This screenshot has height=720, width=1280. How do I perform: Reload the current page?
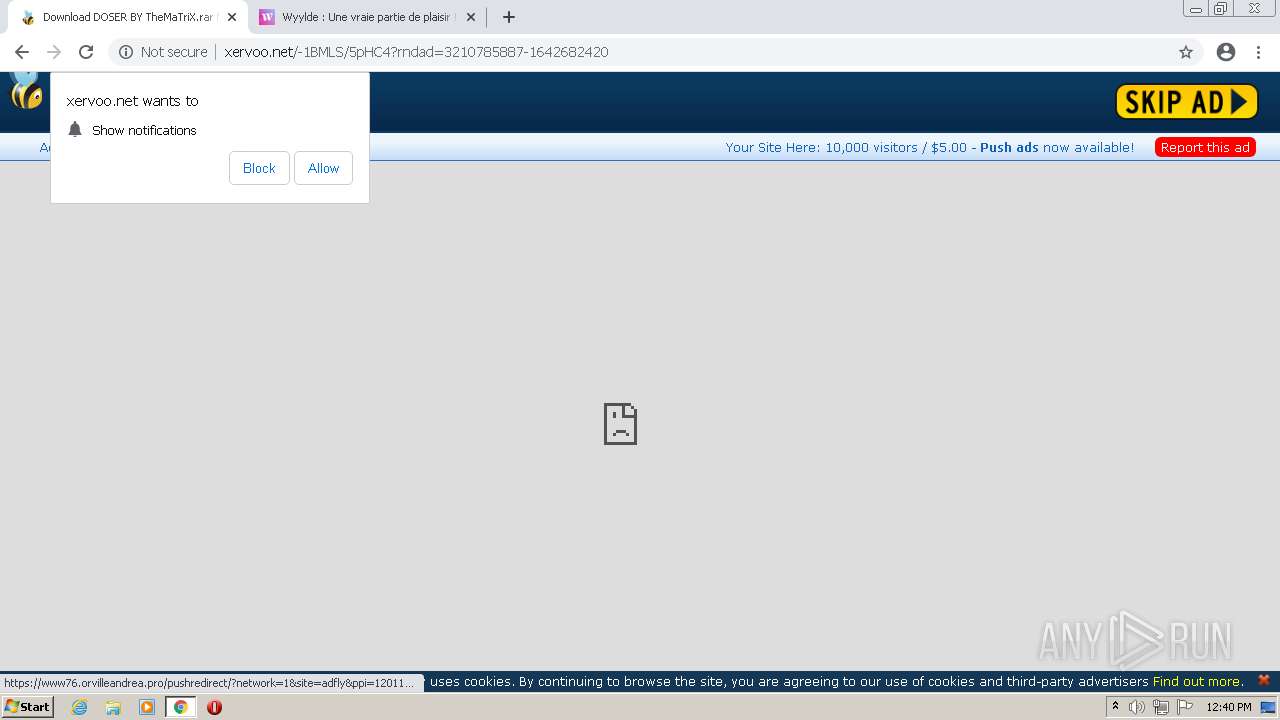coord(86,52)
